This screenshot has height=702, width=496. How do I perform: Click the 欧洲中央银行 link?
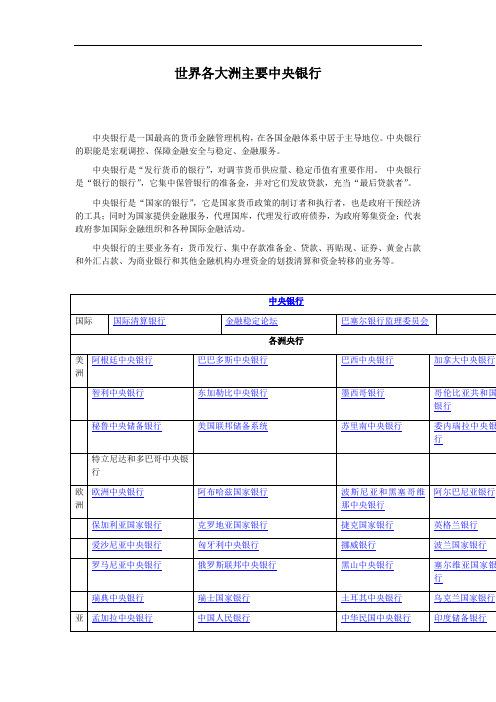(x=118, y=492)
